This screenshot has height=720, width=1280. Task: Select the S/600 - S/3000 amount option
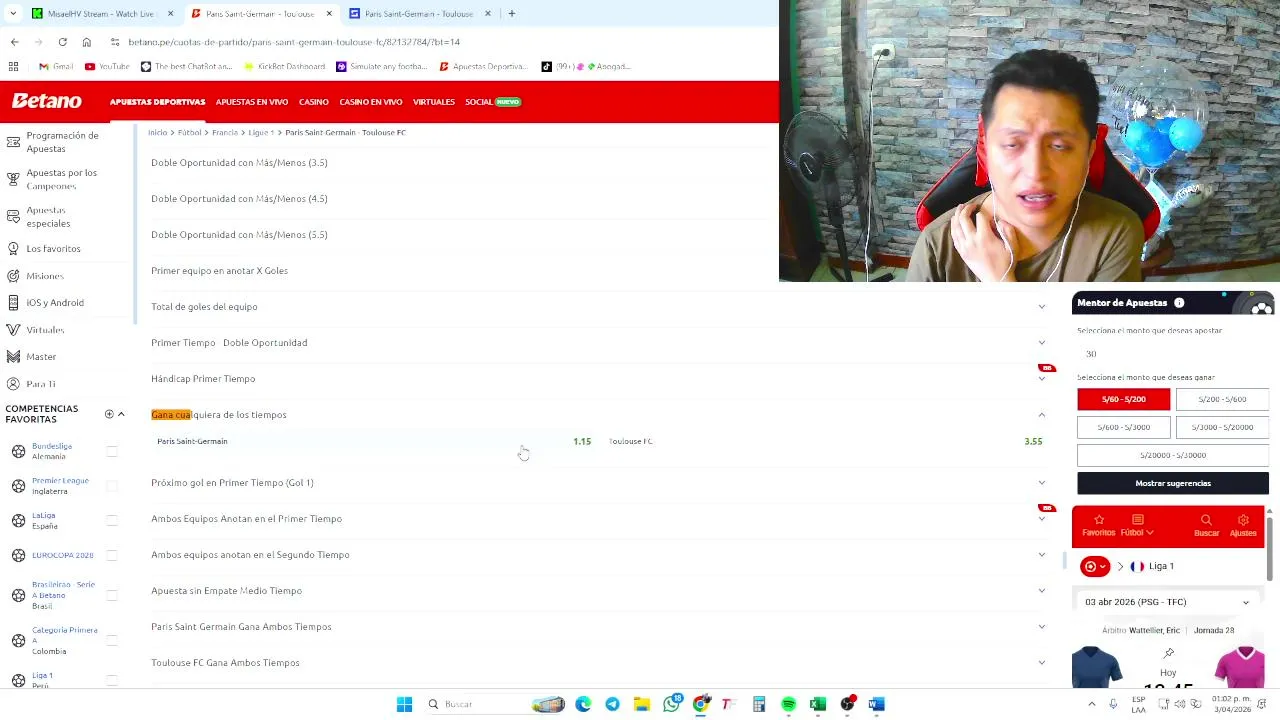pos(1123,427)
